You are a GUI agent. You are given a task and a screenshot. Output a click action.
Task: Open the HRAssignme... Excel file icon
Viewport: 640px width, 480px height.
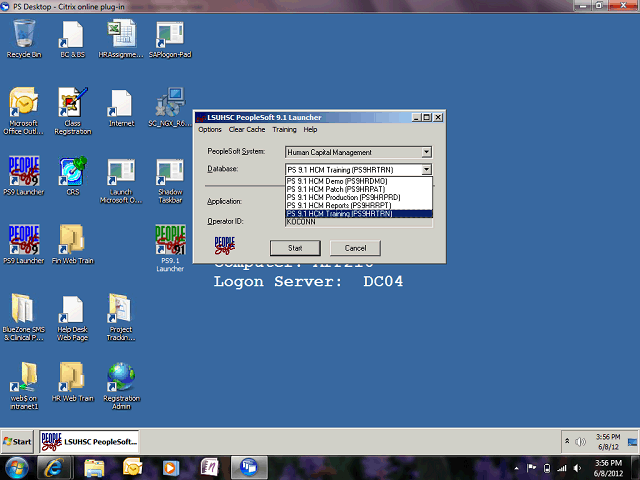pyautogui.click(x=121, y=39)
